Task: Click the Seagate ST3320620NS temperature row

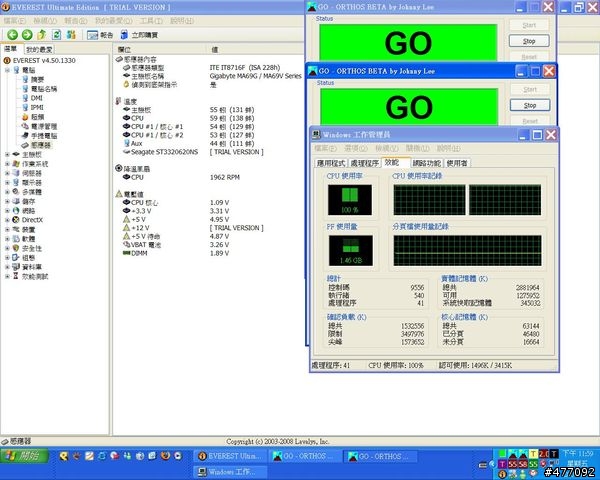Action: click(x=193, y=152)
